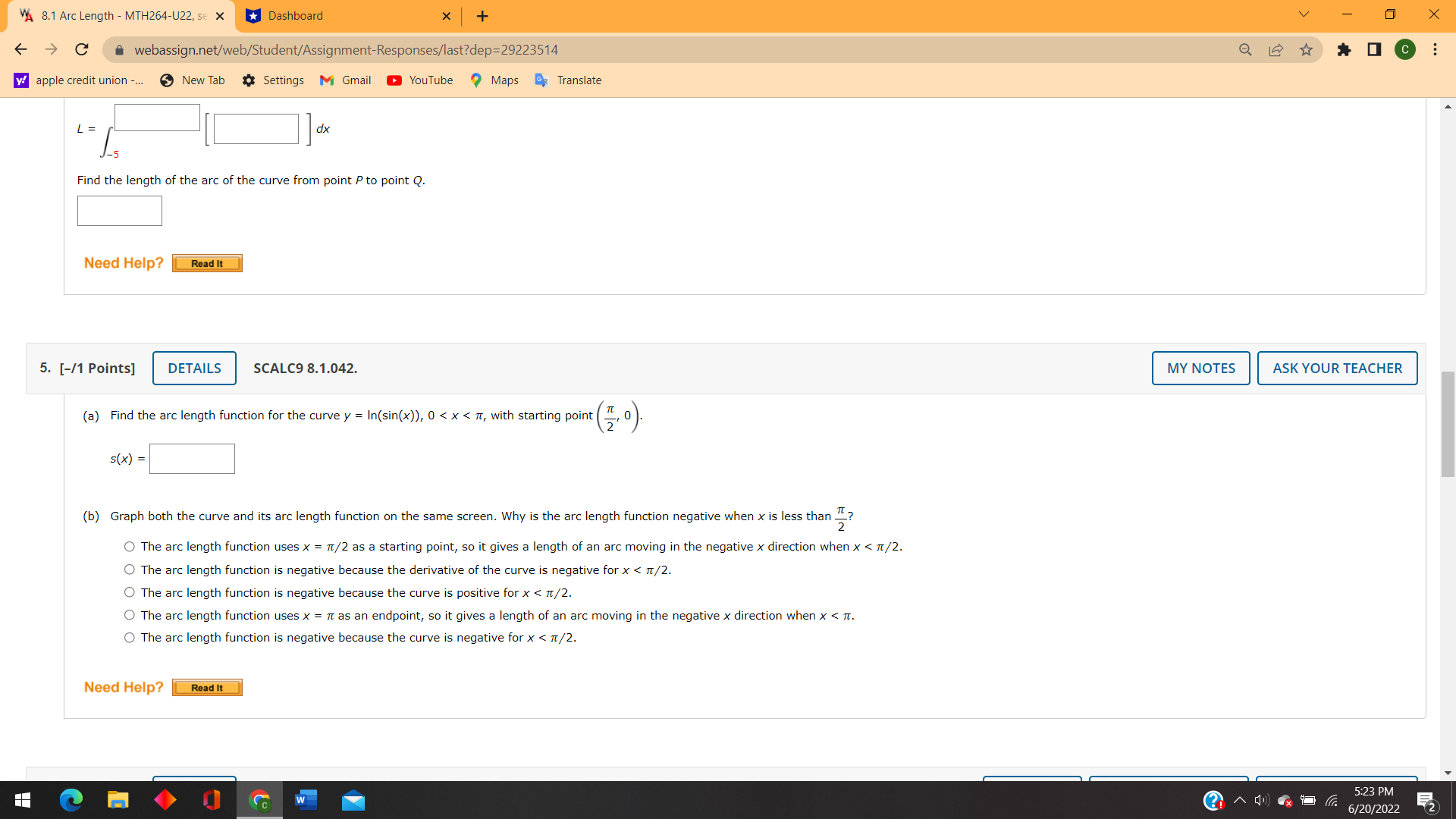Open Outlook mail from the taskbar
Screen dimensions: 1456x819
point(353,800)
